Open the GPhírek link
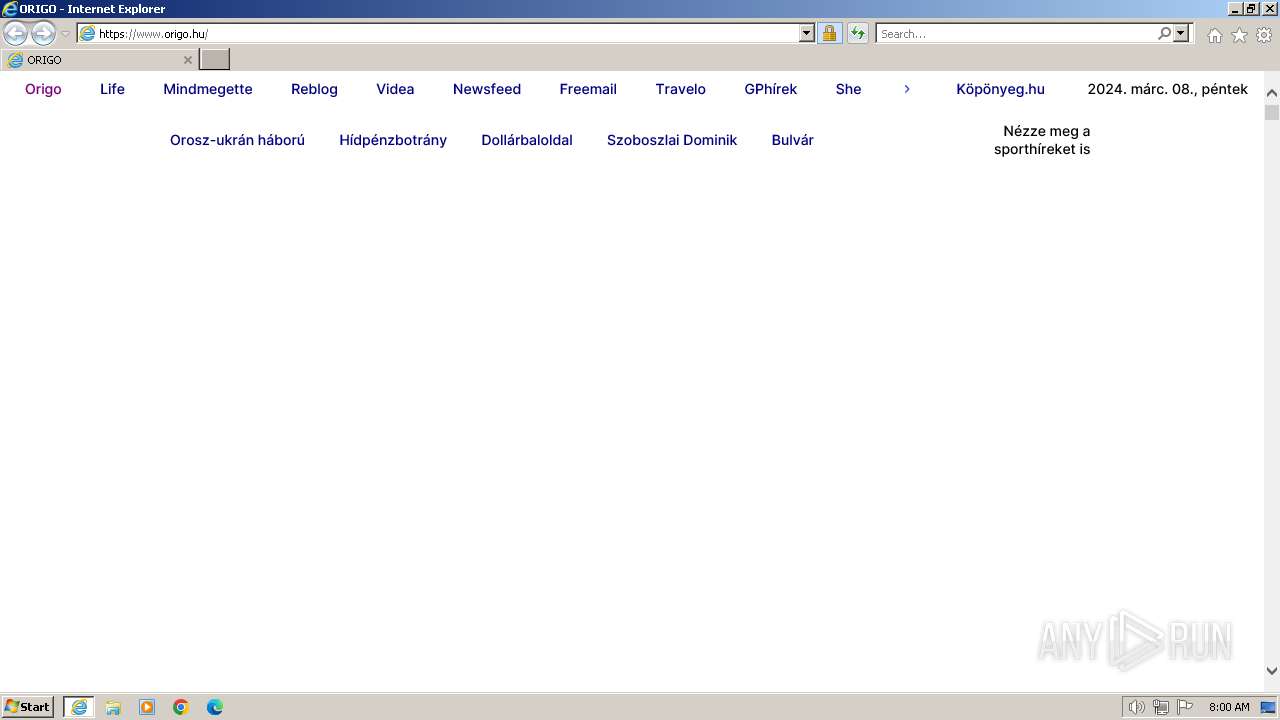Screen dimensions: 1280x720 click(771, 89)
